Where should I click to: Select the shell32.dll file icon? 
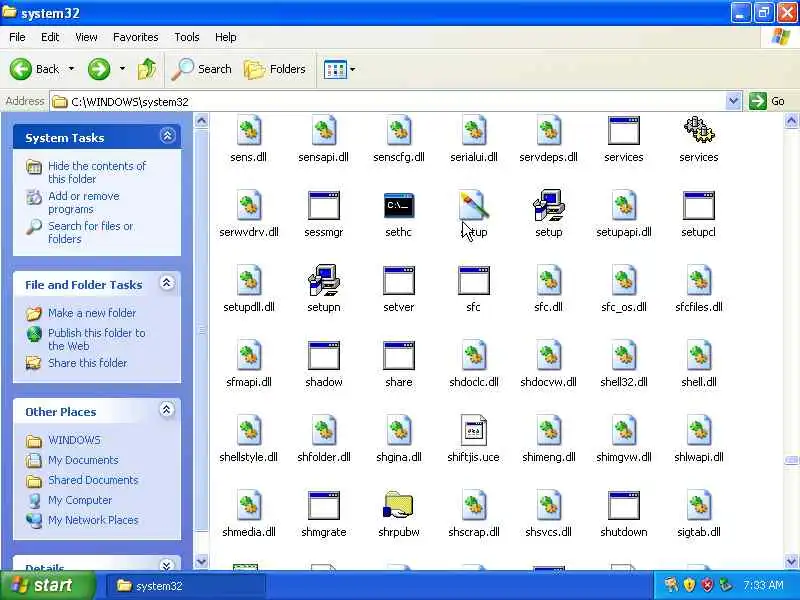coord(623,355)
